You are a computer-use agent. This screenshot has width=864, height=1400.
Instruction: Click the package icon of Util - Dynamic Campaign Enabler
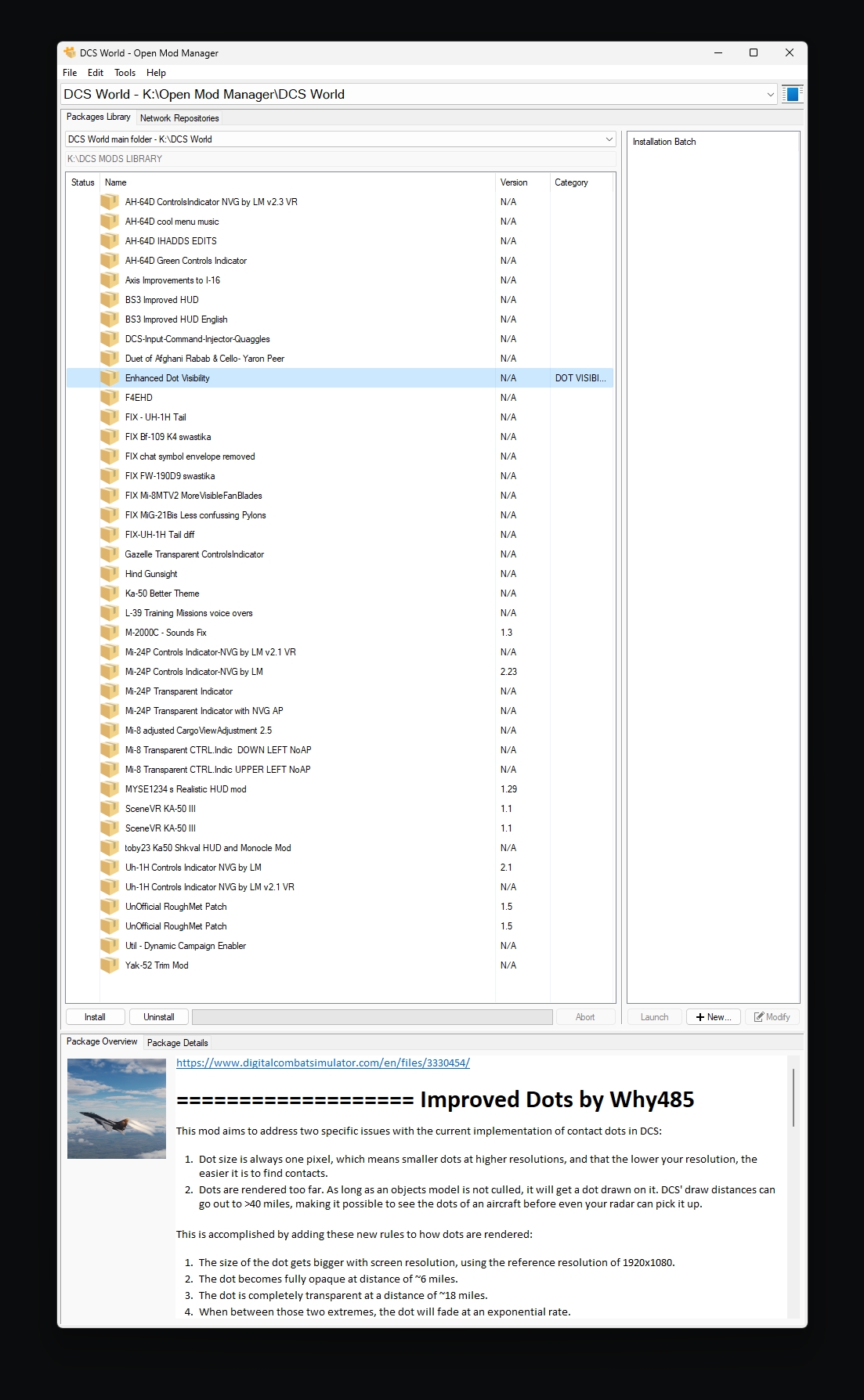point(110,945)
